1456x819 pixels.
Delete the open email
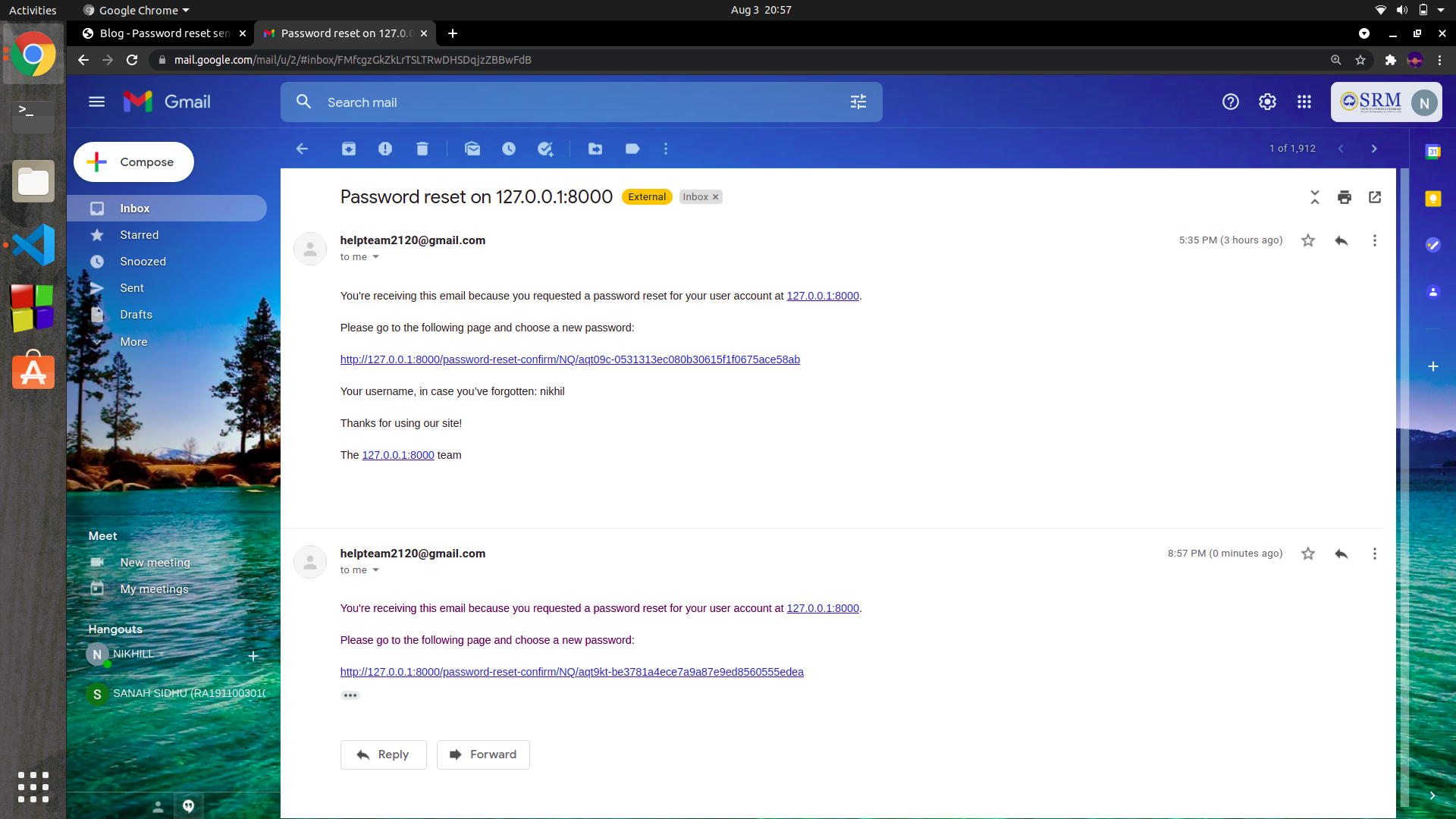click(422, 149)
